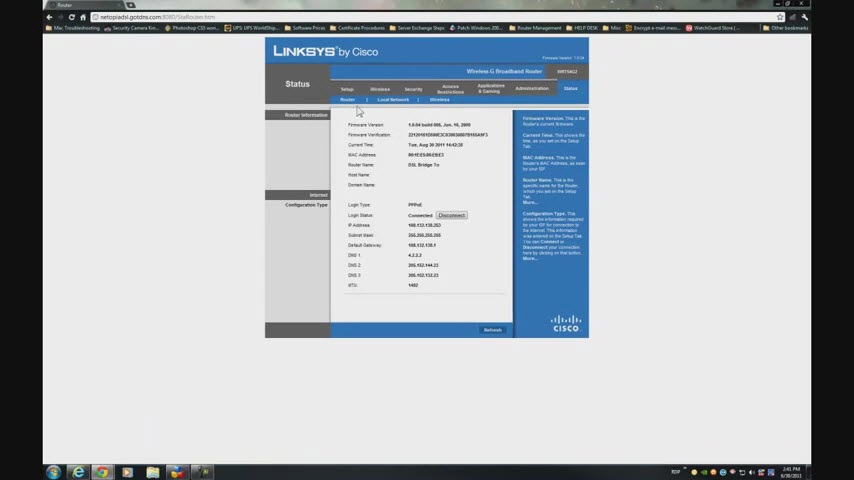Open the Wireless status sub-tab
854x480 pixels.
tap(440, 100)
